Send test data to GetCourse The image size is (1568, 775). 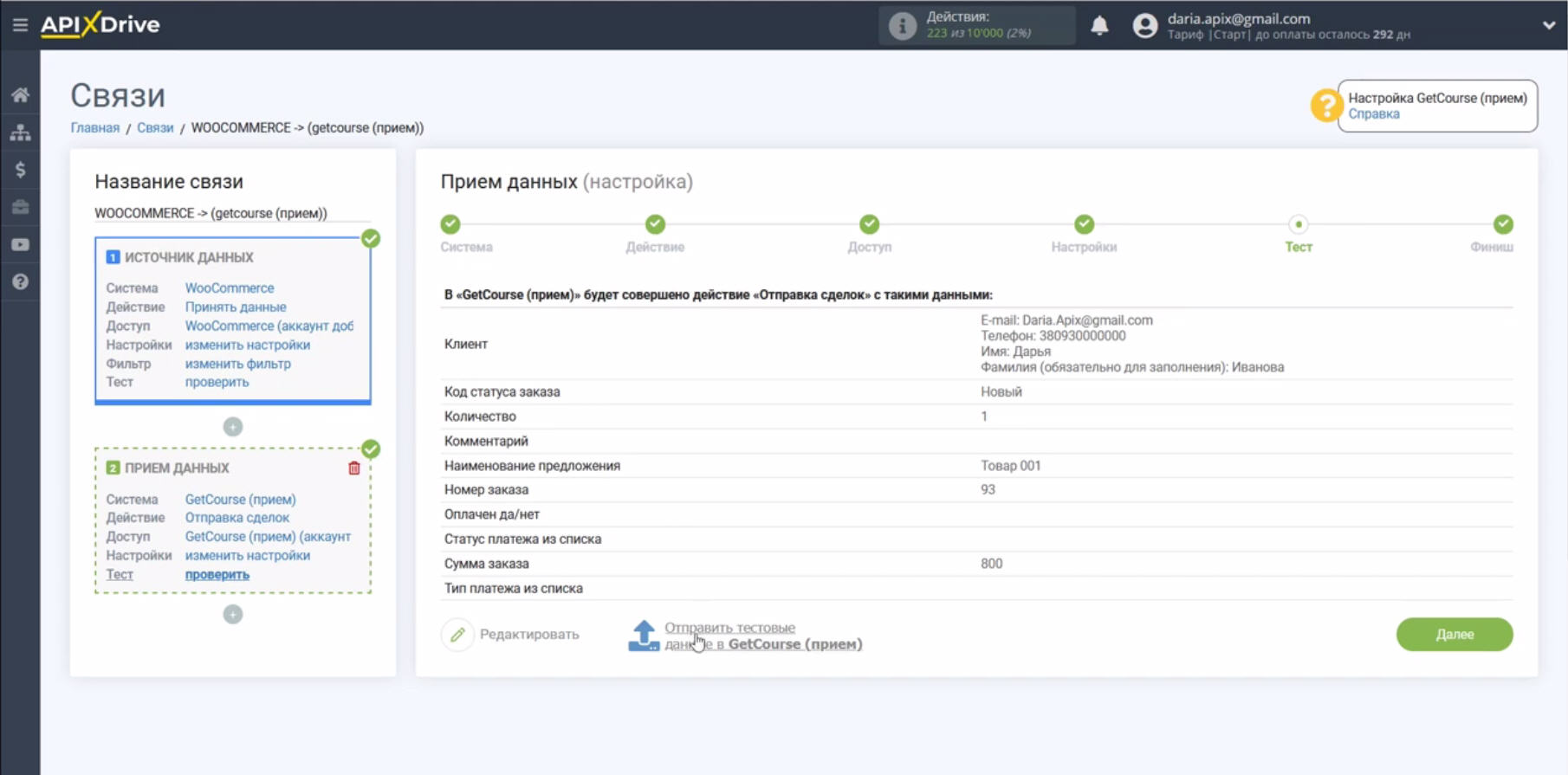pyautogui.click(x=746, y=636)
